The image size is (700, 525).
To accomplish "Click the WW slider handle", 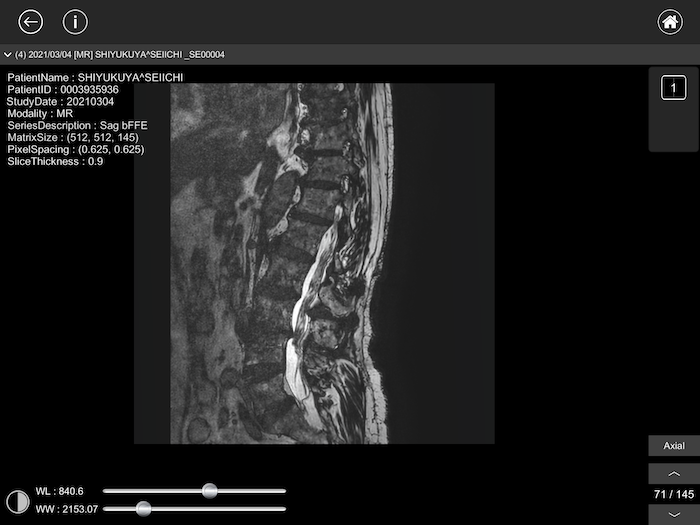I will [143, 509].
